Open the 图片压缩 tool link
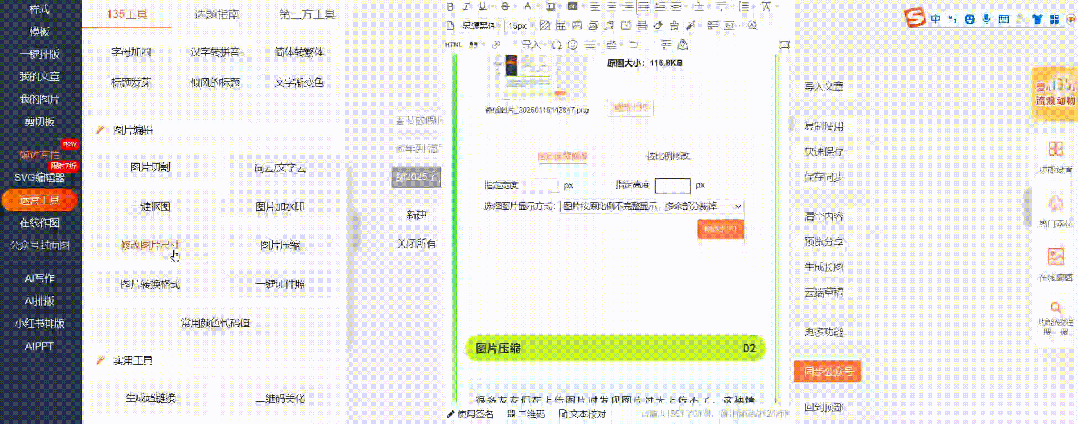The height and width of the screenshot is (424, 1078). (280, 245)
